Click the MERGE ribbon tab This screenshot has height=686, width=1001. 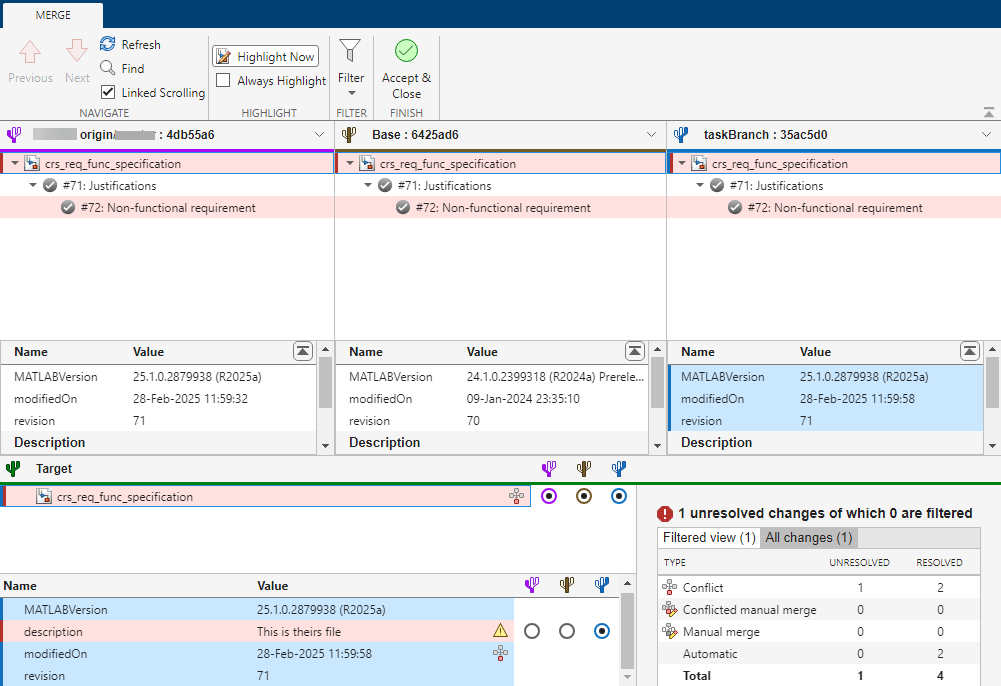coord(52,15)
